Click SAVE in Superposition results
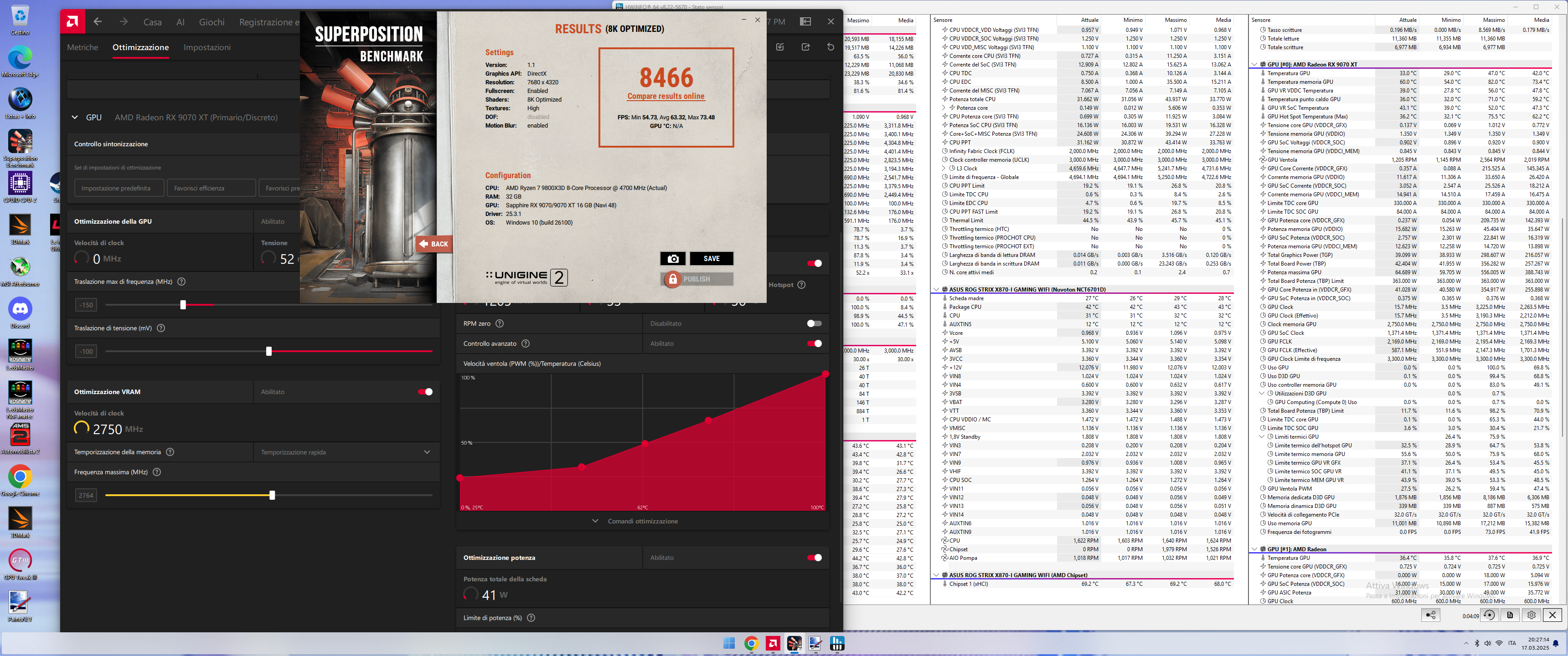This screenshot has height=656, width=1568. pos(712,259)
